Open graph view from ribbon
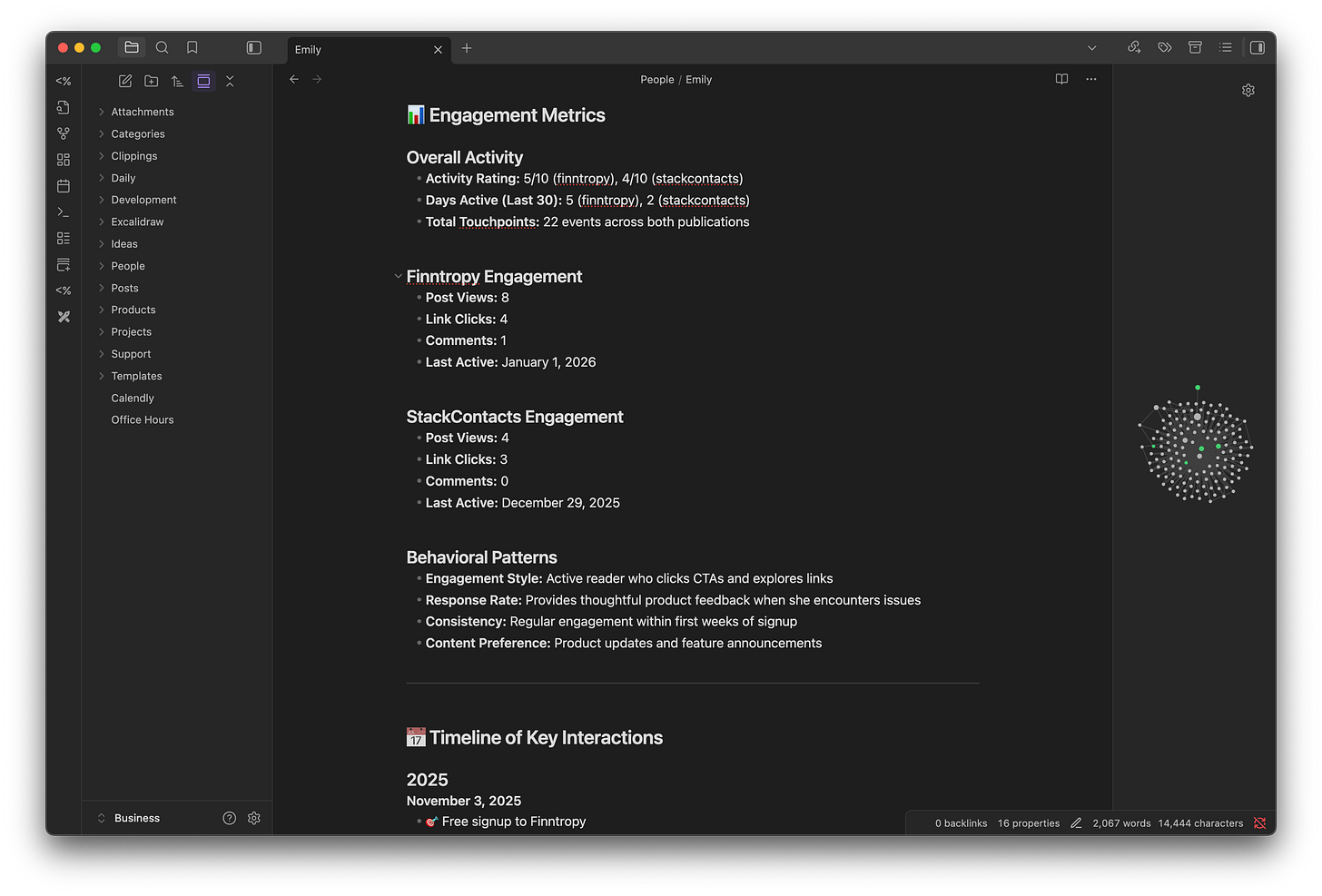The height and width of the screenshot is (896, 1322). click(x=64, y=133)
